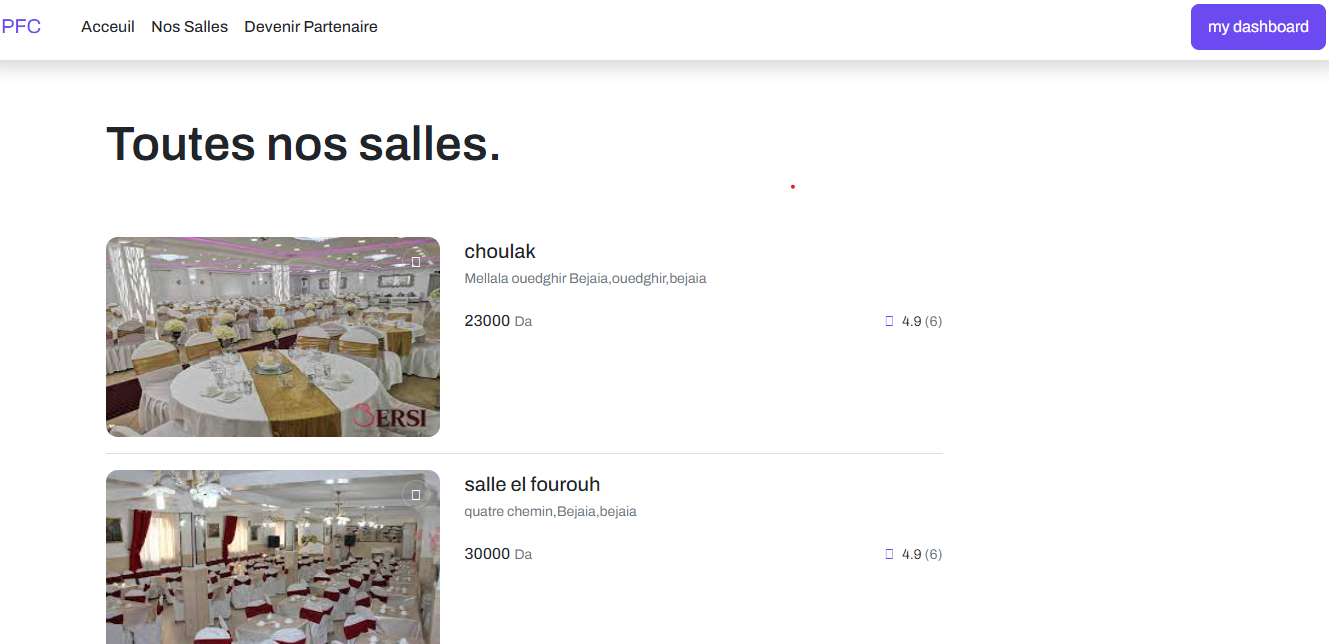Click the 23000 Da price

[498, 321]
